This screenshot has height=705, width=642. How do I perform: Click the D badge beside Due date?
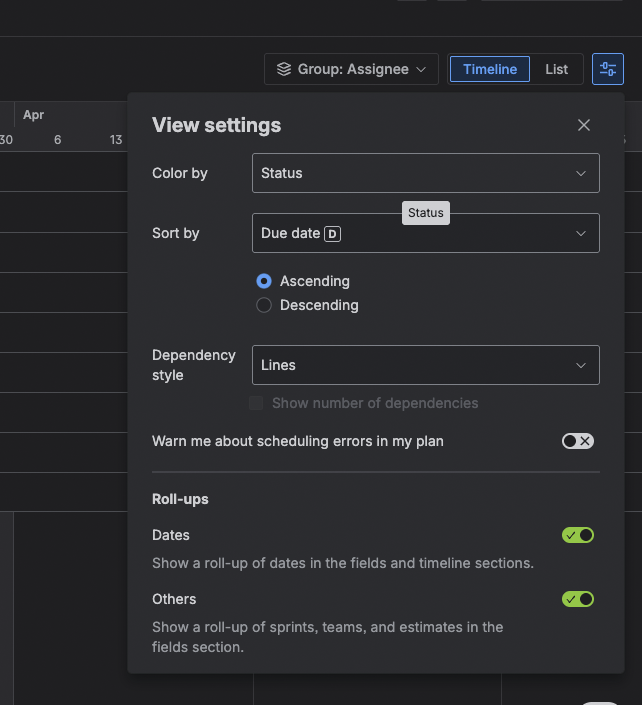coord(333,234)
